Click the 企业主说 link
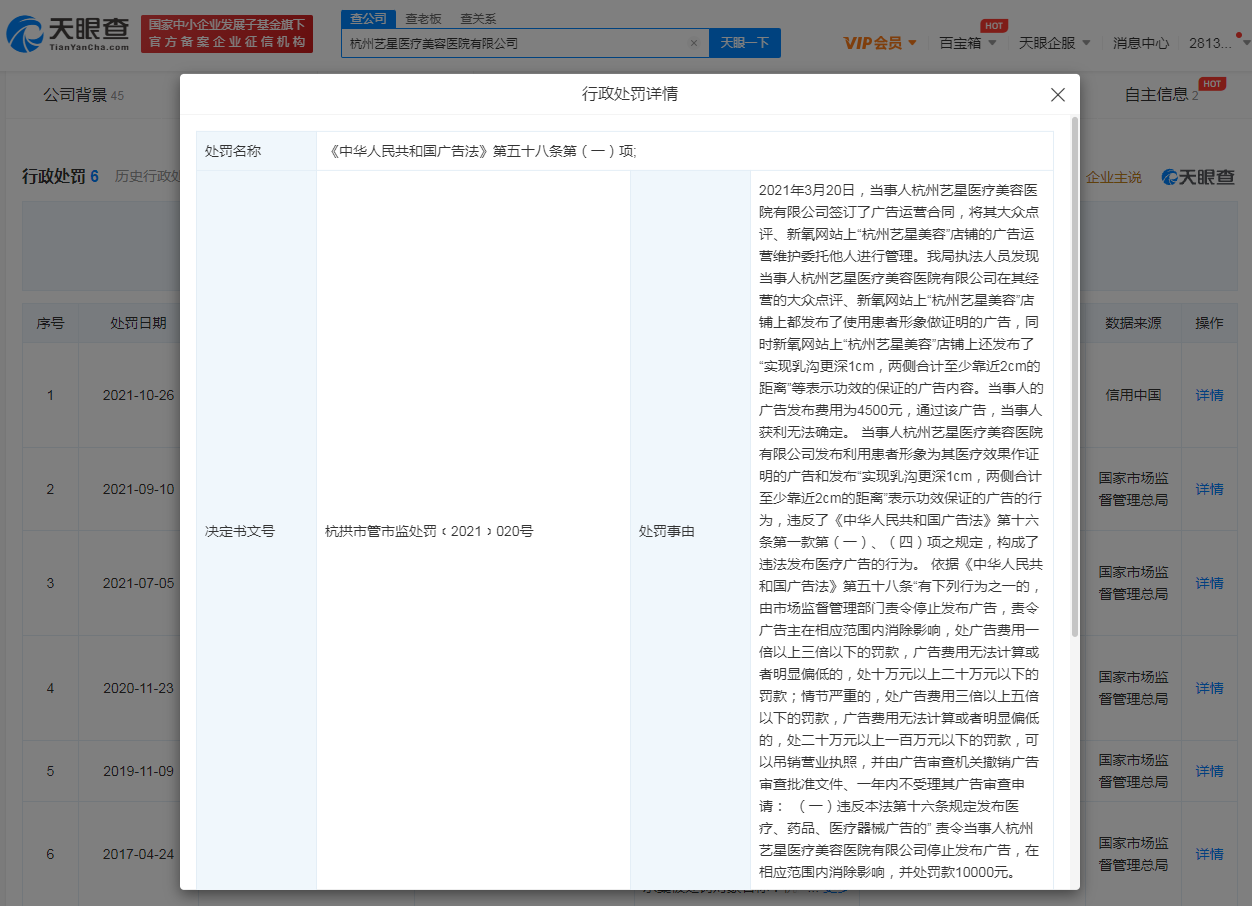Screen dimensions: 1252x906 (1114, 177)
